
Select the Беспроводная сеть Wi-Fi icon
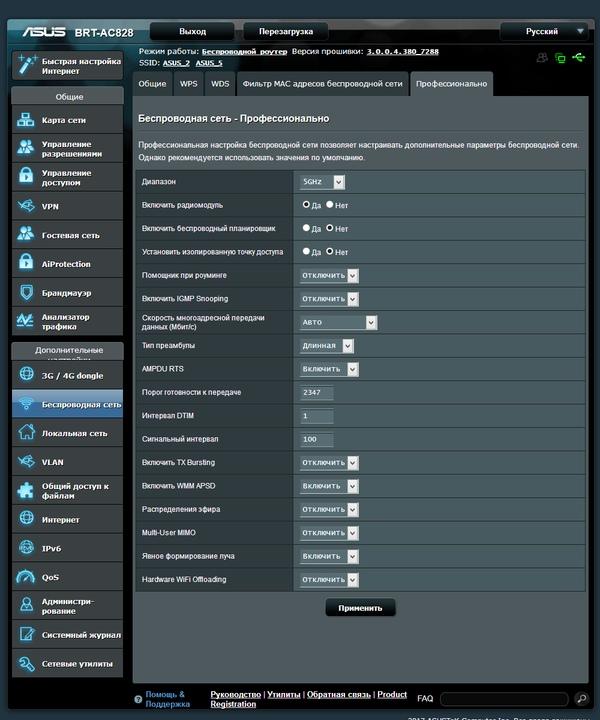(26, 403)
